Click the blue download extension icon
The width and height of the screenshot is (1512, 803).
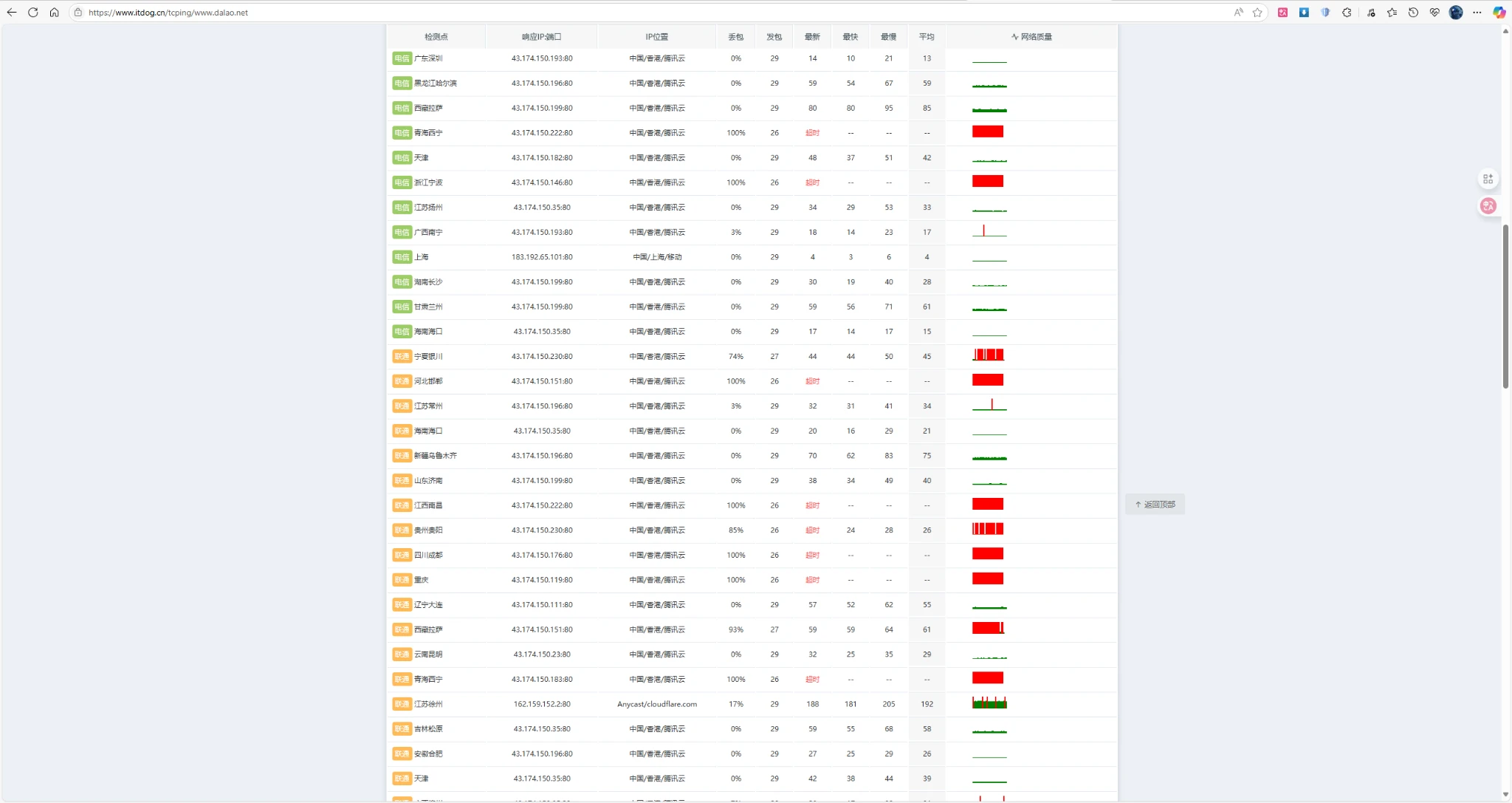(x=1304, y=13)
